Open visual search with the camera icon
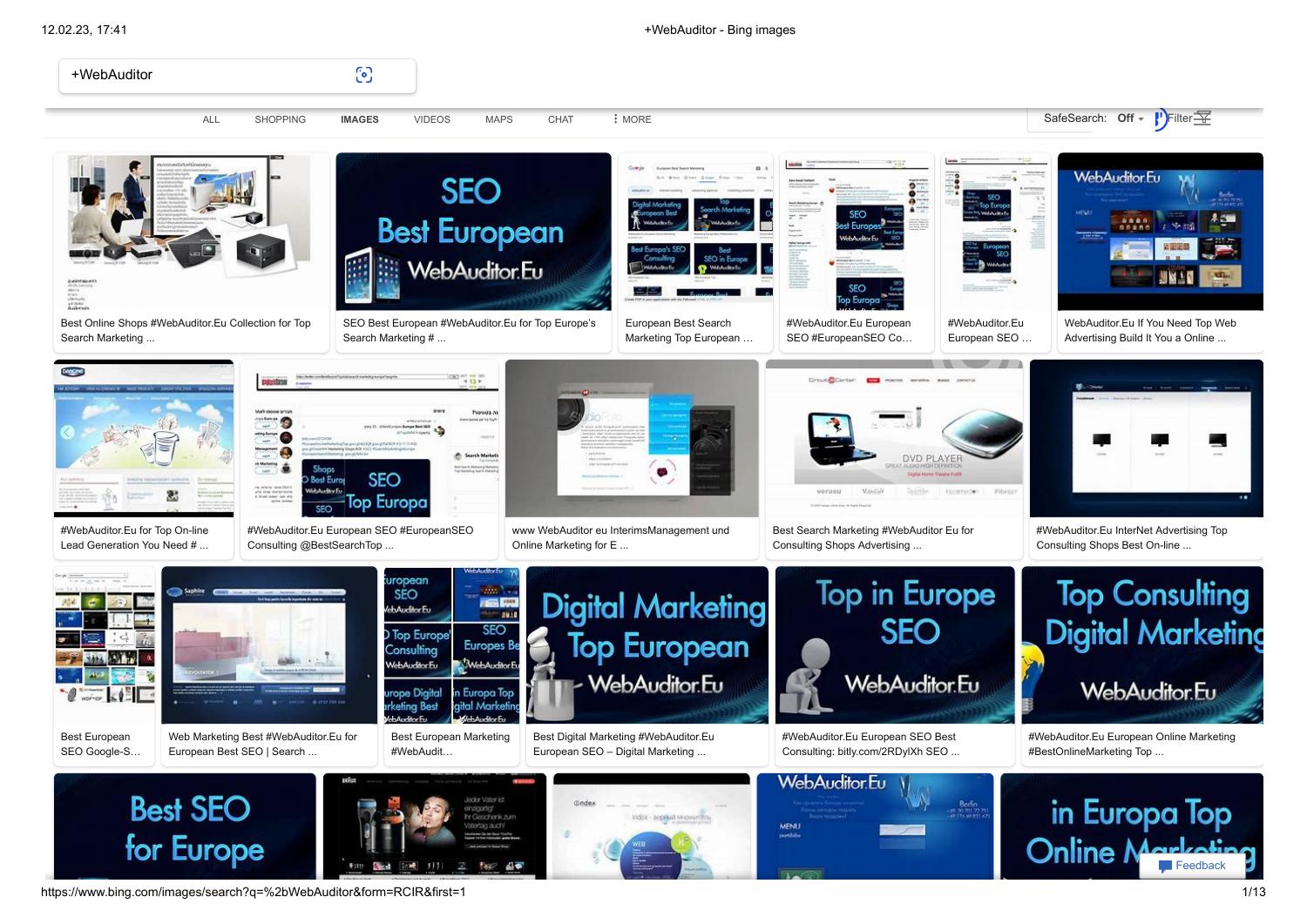This screenshot has width=1307, height=924. (x=364, y=75)
